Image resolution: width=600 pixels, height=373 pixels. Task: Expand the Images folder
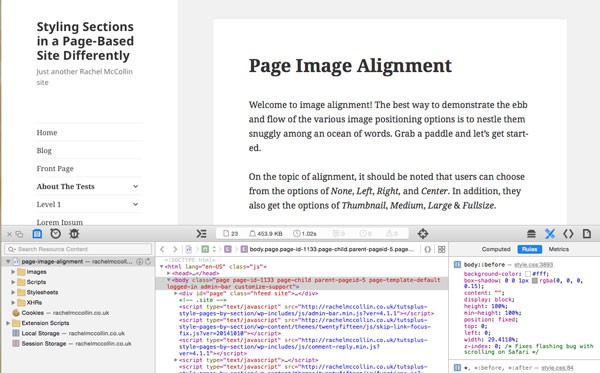(13, 272)
